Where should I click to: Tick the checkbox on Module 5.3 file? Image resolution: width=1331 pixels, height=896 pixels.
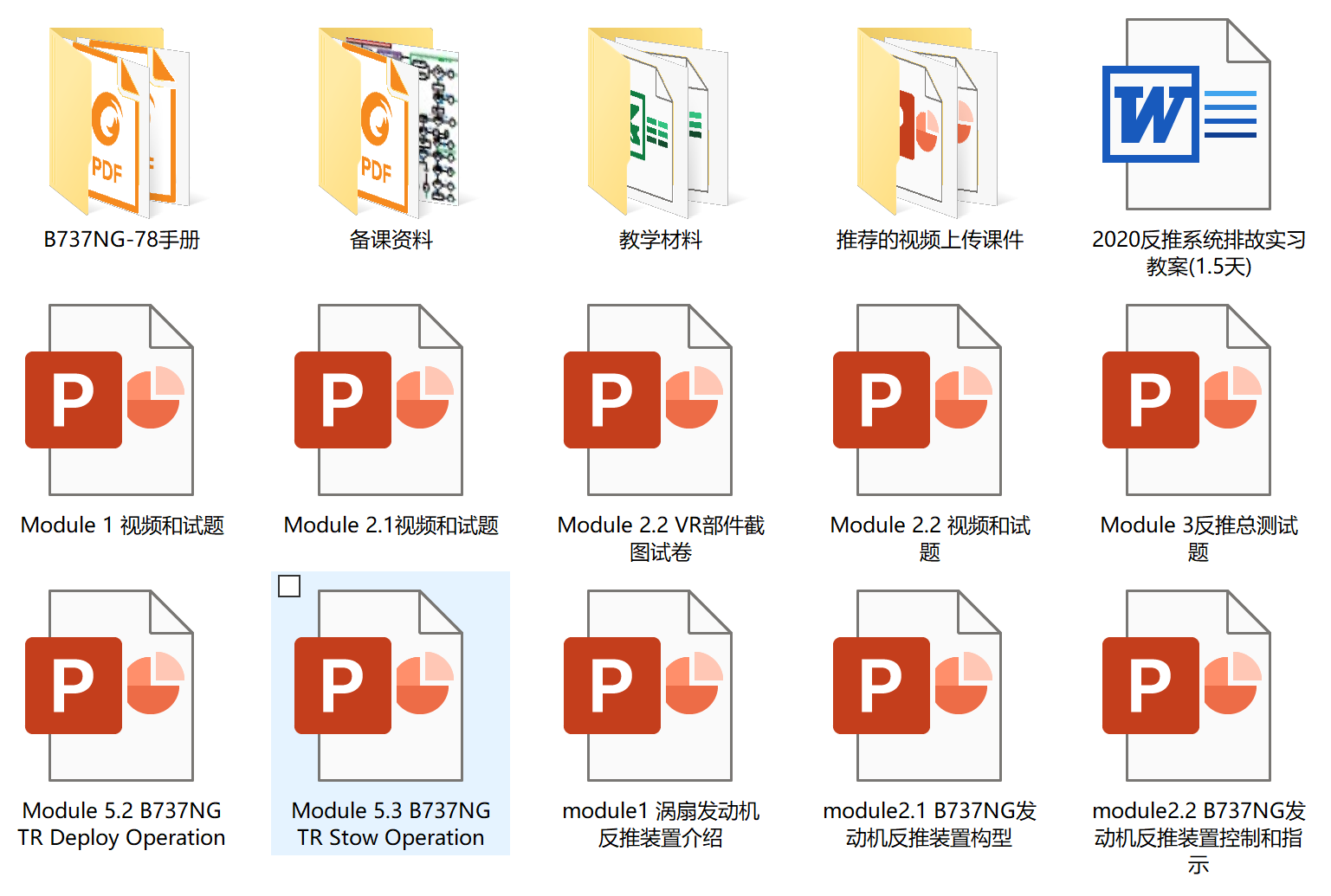[289, 587]
